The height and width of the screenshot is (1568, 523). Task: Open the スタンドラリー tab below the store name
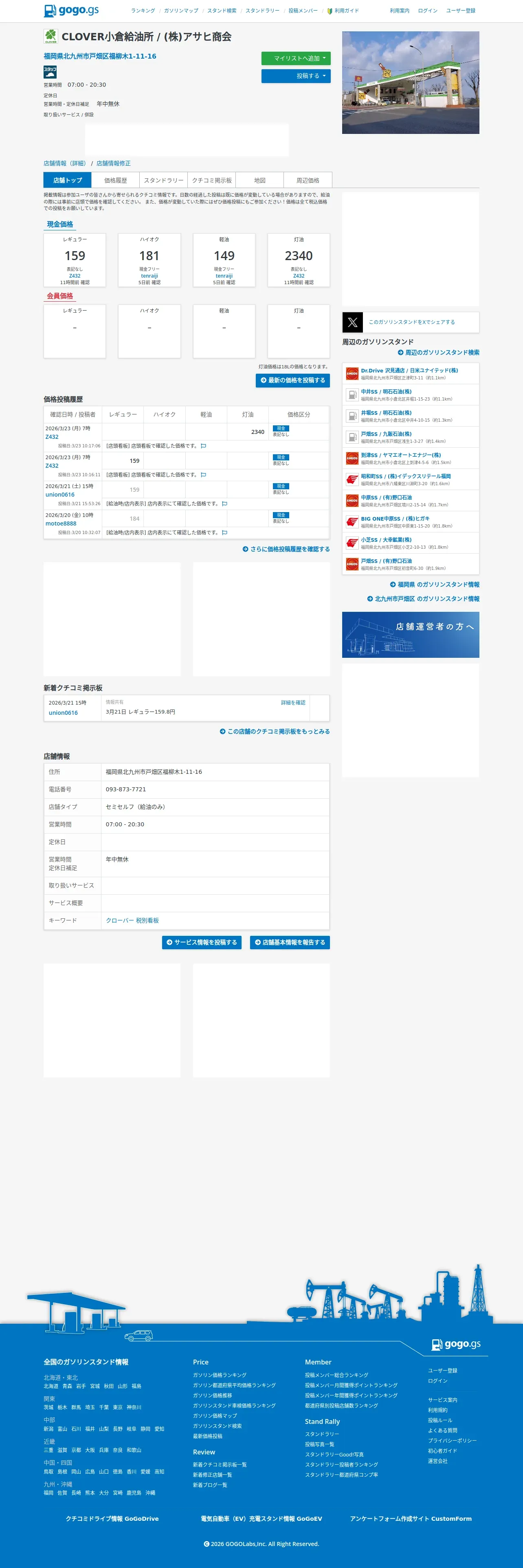pos(164,180)
